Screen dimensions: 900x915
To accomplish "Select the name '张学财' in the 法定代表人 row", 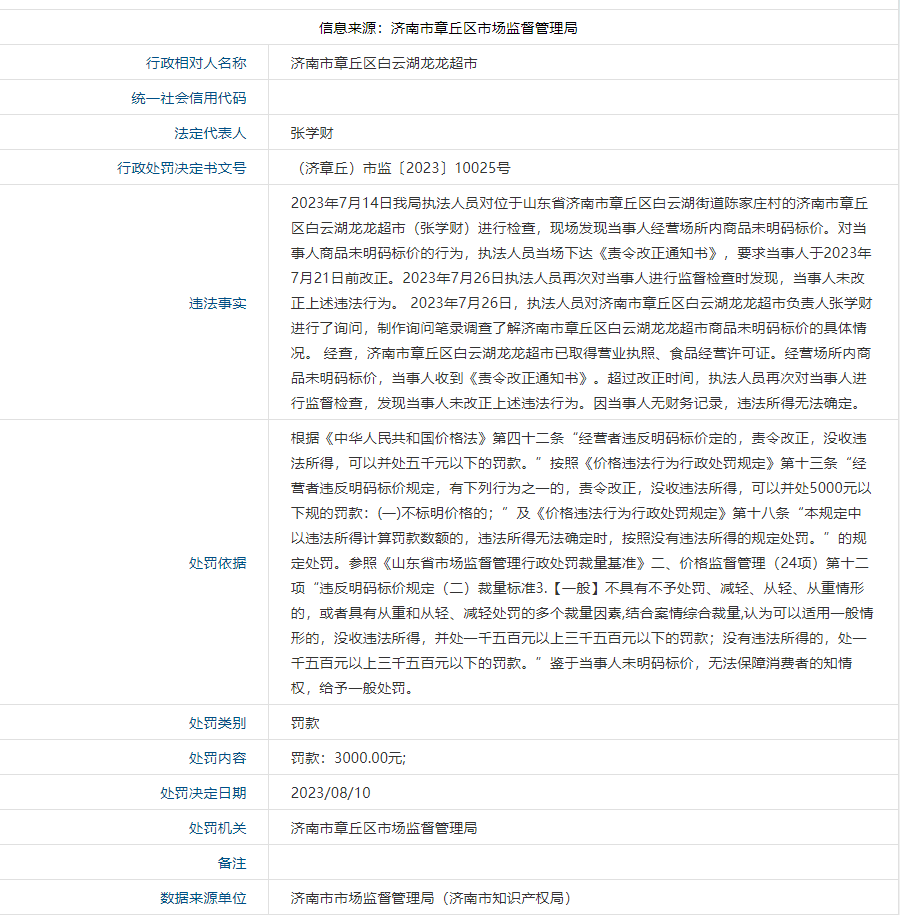I will click(x=312, y=133).
